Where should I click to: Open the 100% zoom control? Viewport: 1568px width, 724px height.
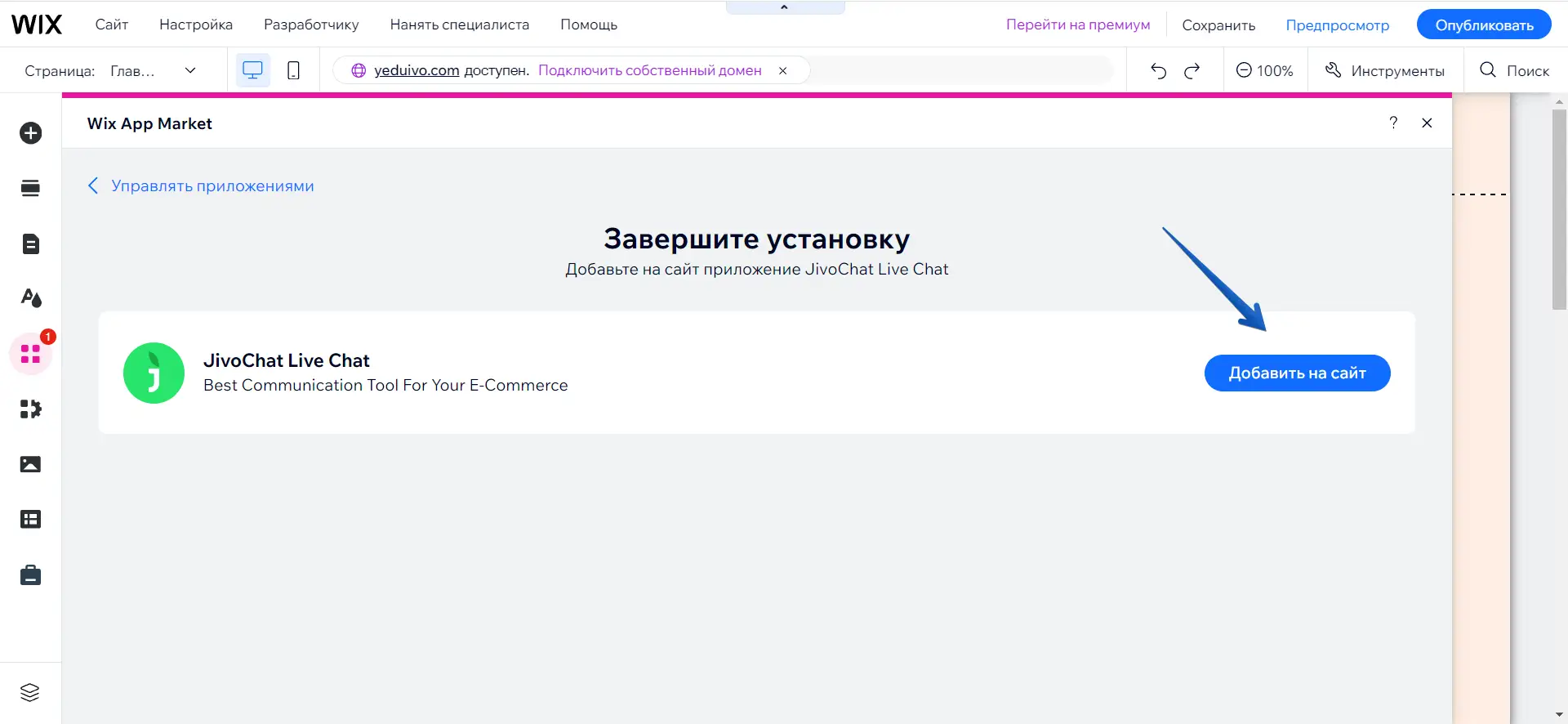(x=1264, y=71)
